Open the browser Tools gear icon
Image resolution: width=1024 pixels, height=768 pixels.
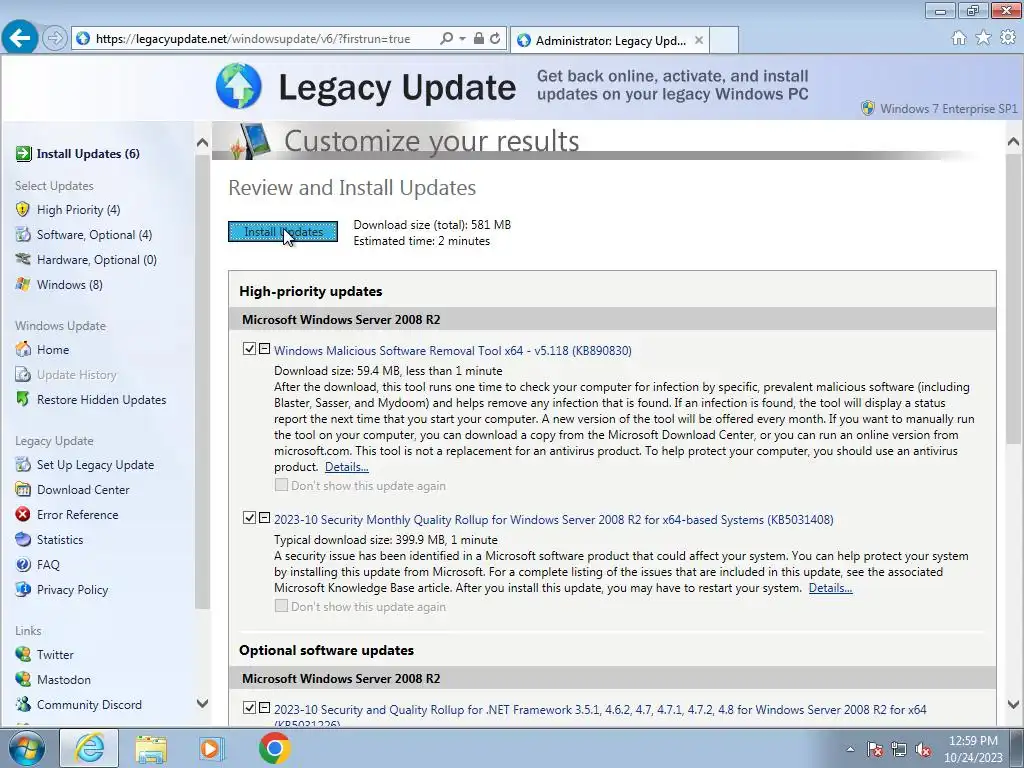(x=1008, y=38)
